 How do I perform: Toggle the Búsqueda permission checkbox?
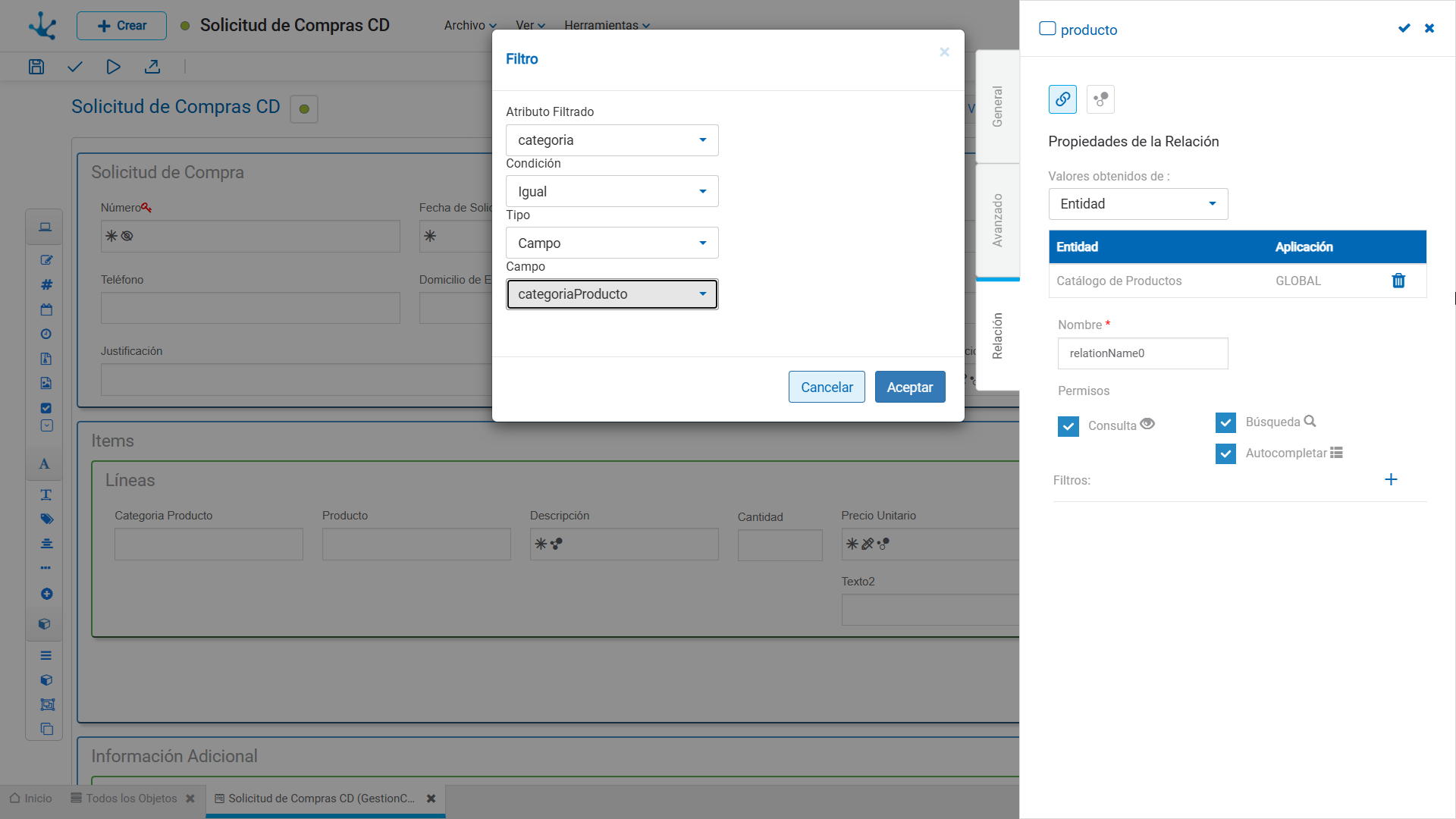(1225, 422)
